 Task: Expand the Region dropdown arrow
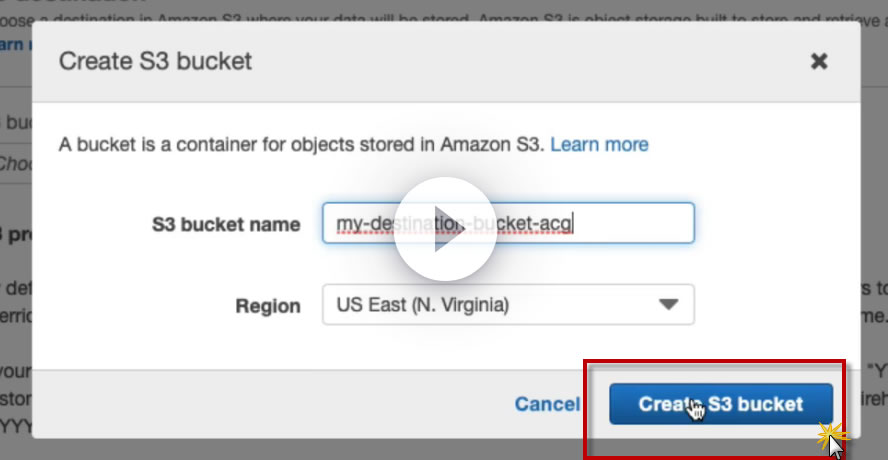(x=668, y=305)
